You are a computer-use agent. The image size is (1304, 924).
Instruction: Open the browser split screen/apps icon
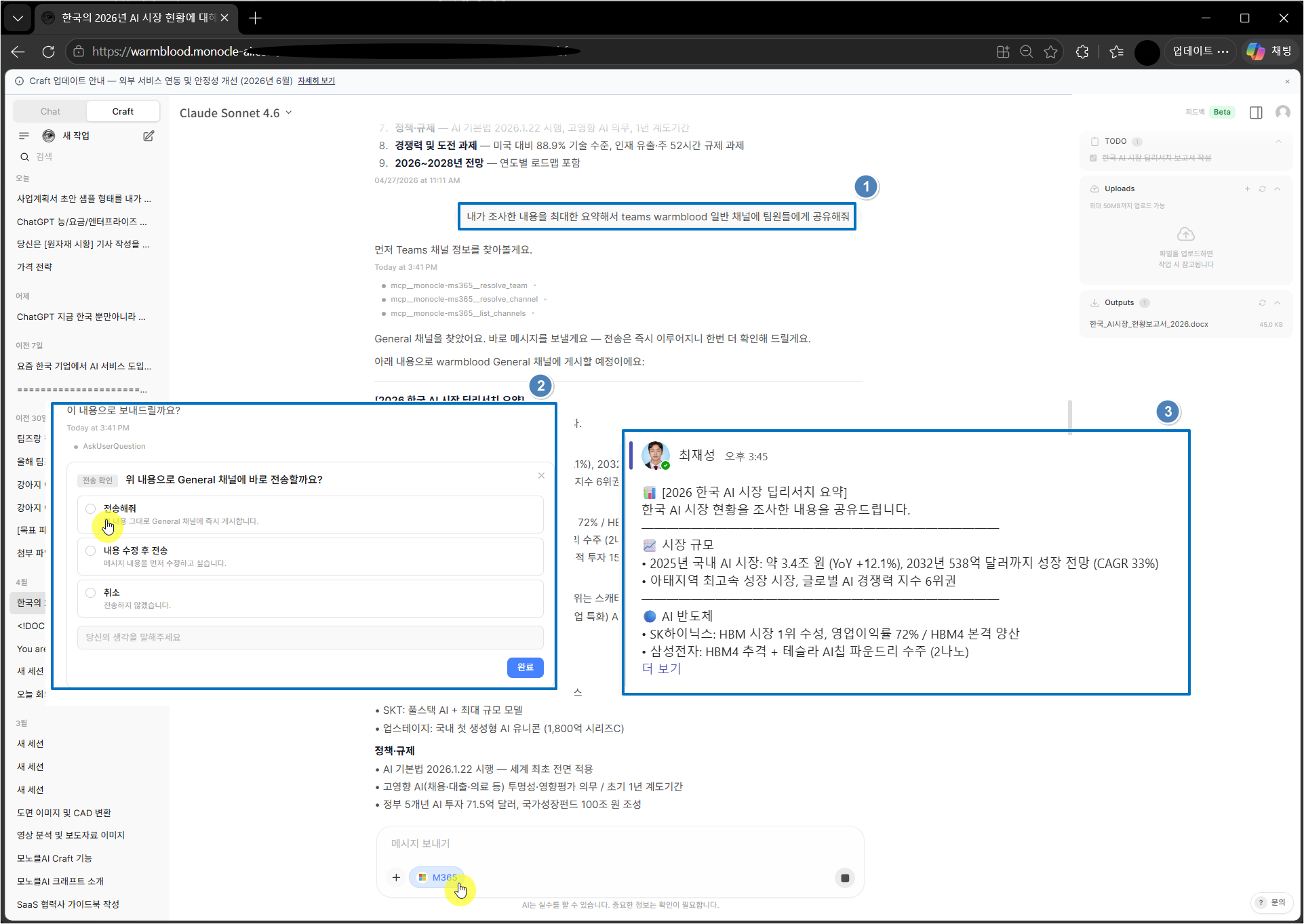click(x=1003, y=52)
